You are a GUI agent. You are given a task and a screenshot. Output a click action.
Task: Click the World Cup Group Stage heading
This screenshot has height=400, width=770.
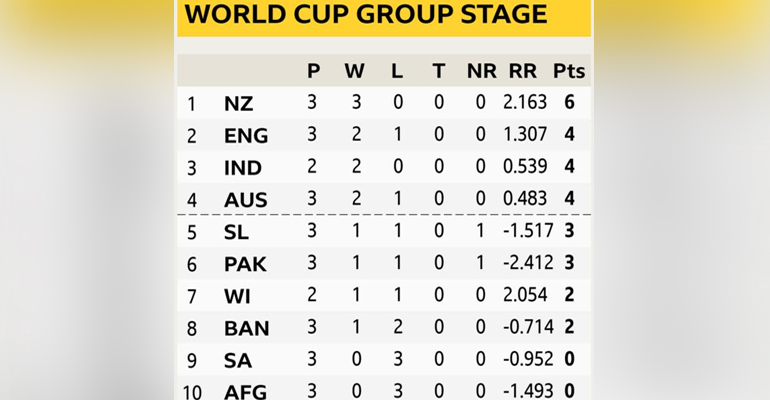pyautogui.click(x=366, y=13)
